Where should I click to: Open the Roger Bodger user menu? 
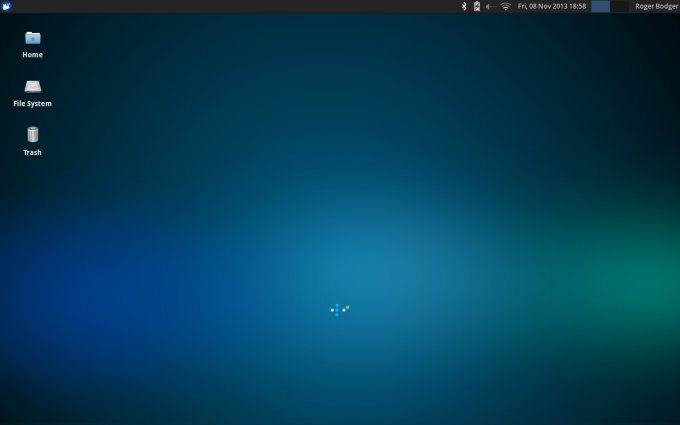click(656, 6)
